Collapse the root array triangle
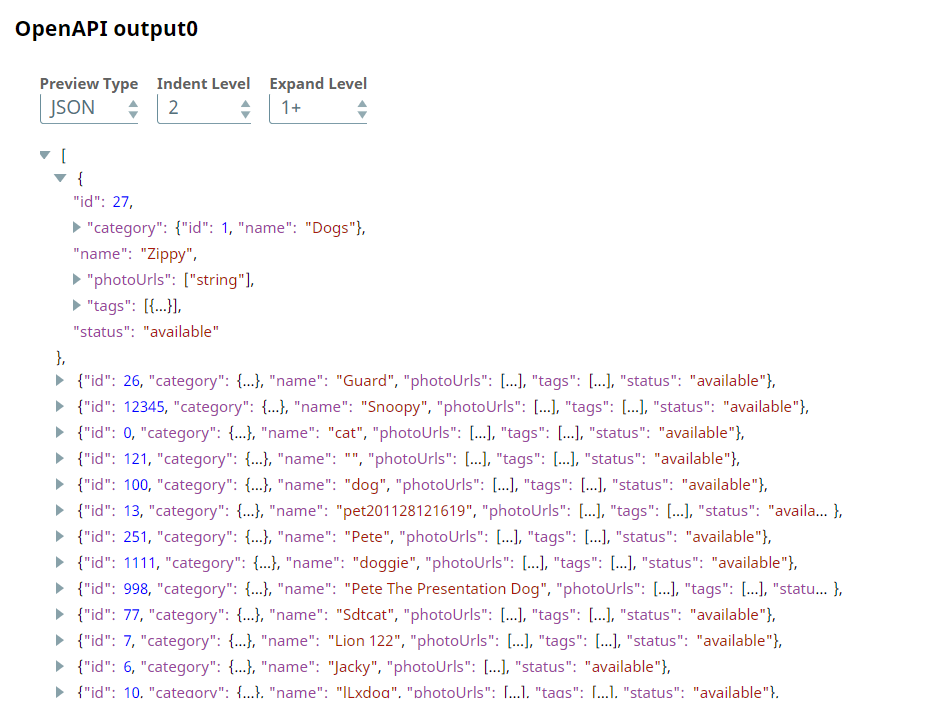 (x=44, y=156)
